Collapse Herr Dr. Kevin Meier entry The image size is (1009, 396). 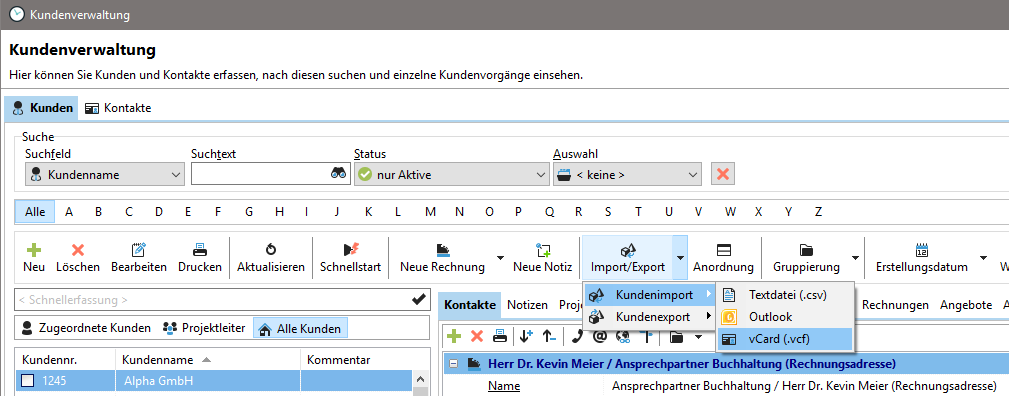(454, 364)
